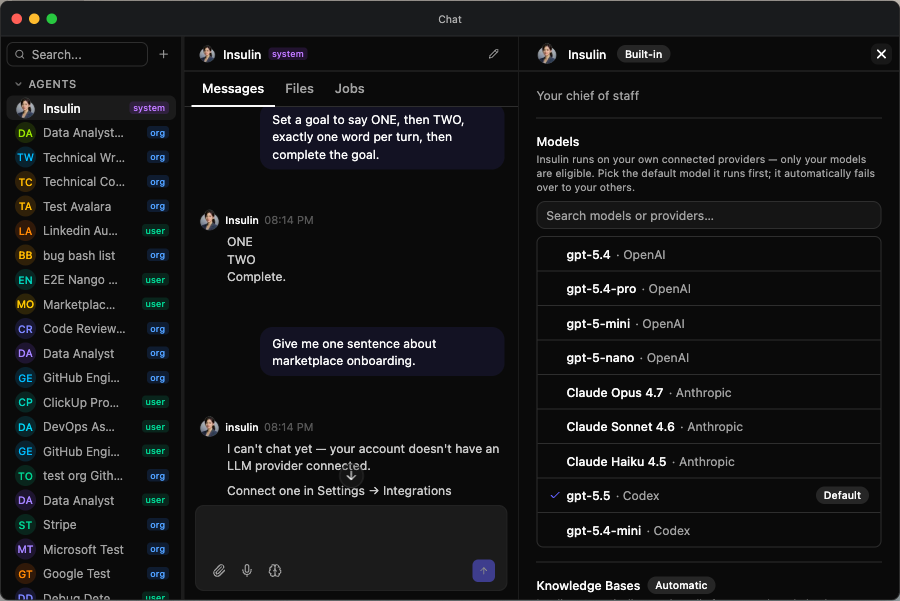Click the 'Complete.' reply line

tap(256, 277)
